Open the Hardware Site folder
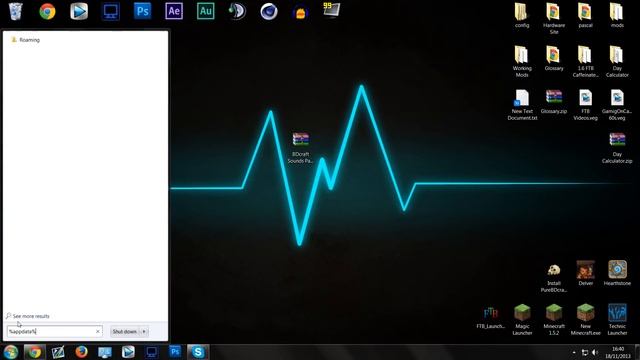640x360 pixels. point(553,19)
